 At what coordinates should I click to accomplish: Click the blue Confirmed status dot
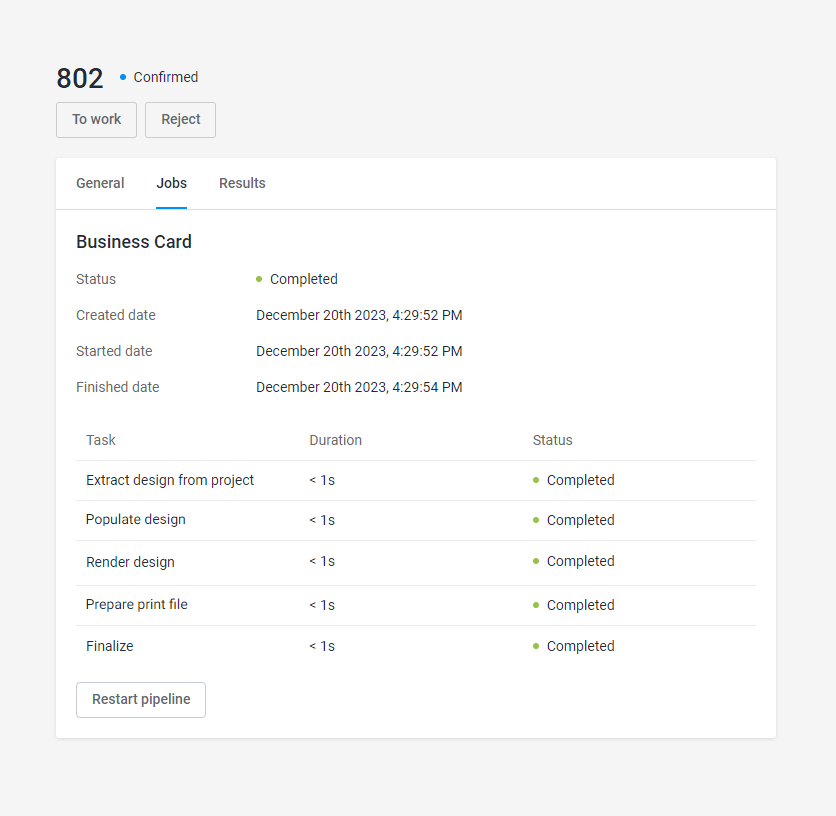coord(123,77)
